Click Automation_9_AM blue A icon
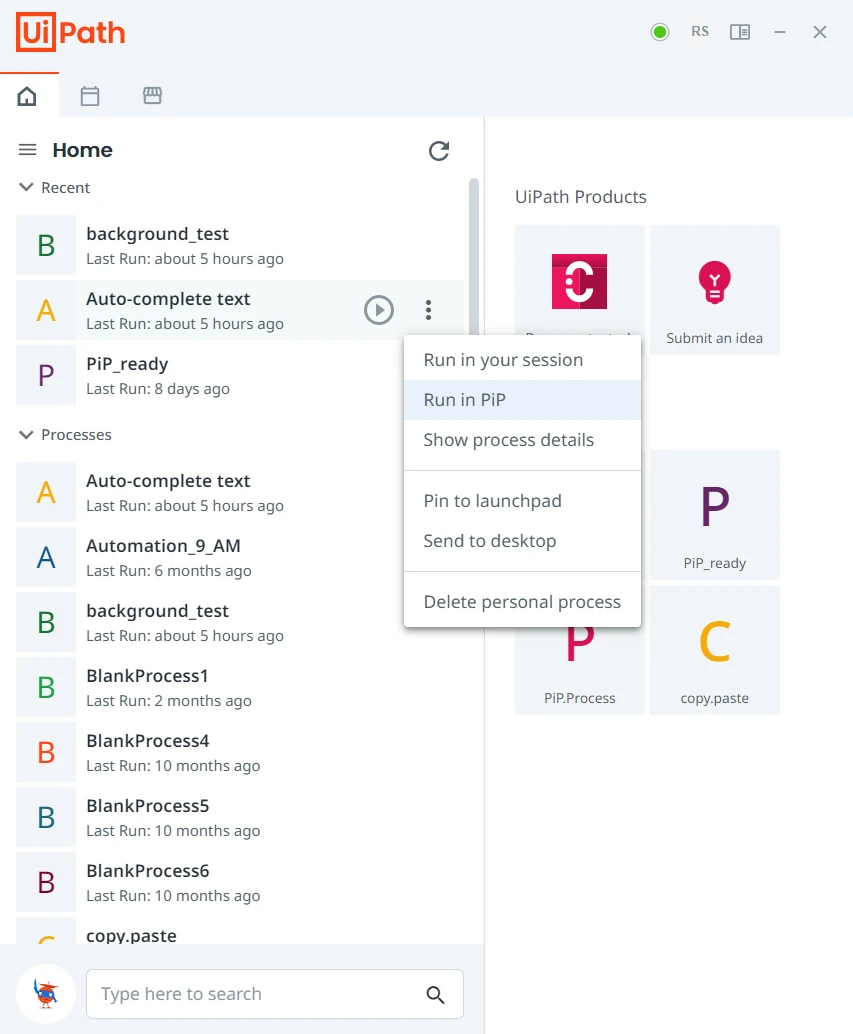853x1034 pixels. pyautogui.click(x=46, y=557)
